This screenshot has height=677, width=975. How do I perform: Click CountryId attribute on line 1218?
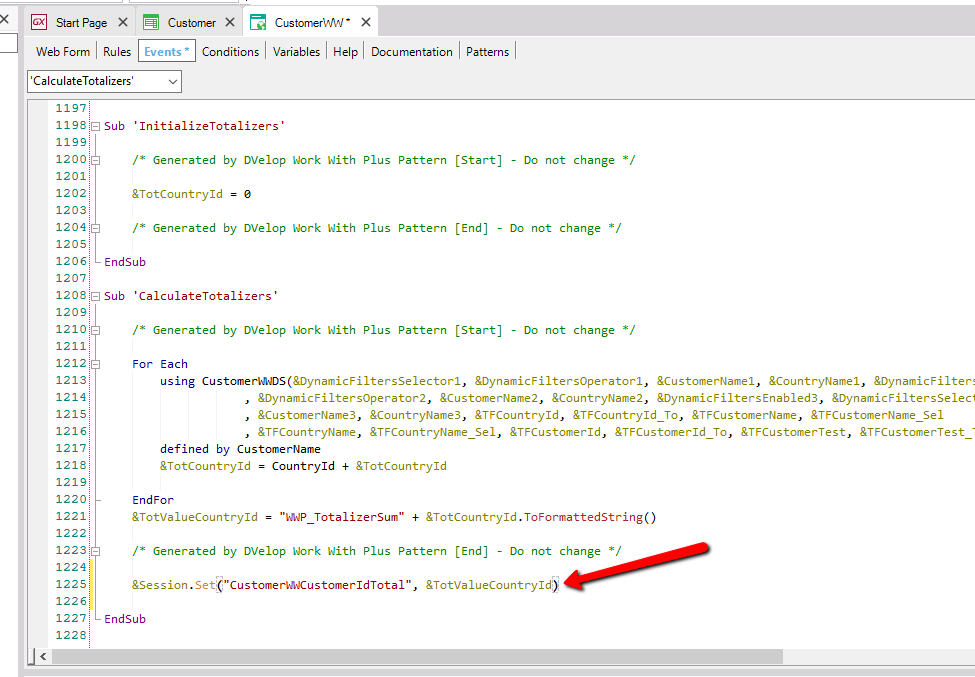pos(303,466)
